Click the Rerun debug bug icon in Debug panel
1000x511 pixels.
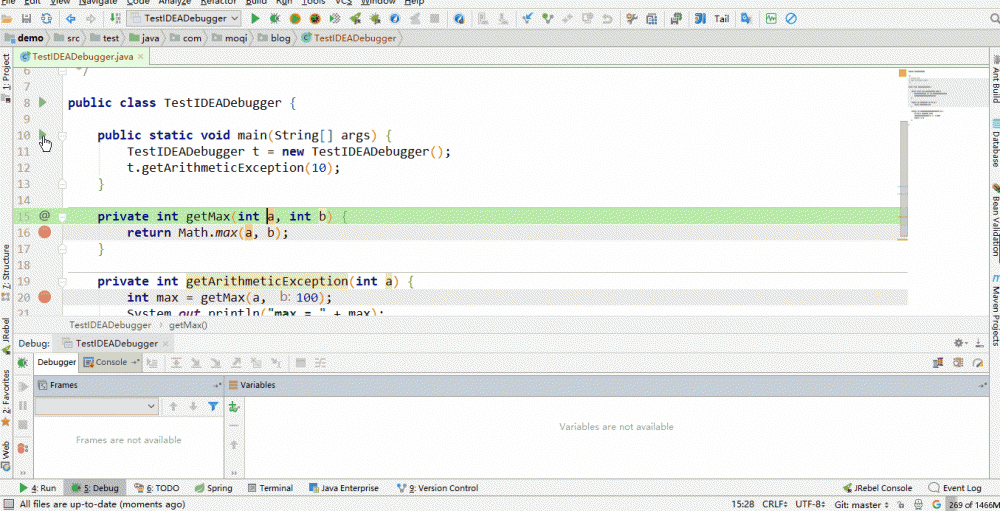click(22, 363)
